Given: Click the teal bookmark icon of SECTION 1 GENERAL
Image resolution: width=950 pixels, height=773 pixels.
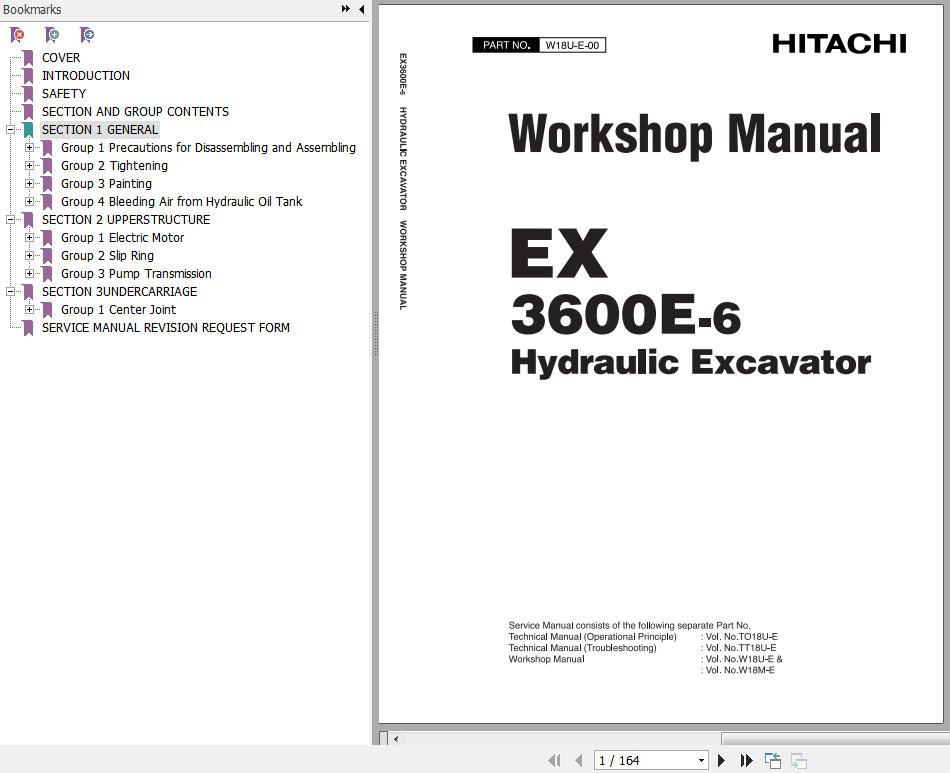Looking at the screenshot, I should click(x=28, y=130).
